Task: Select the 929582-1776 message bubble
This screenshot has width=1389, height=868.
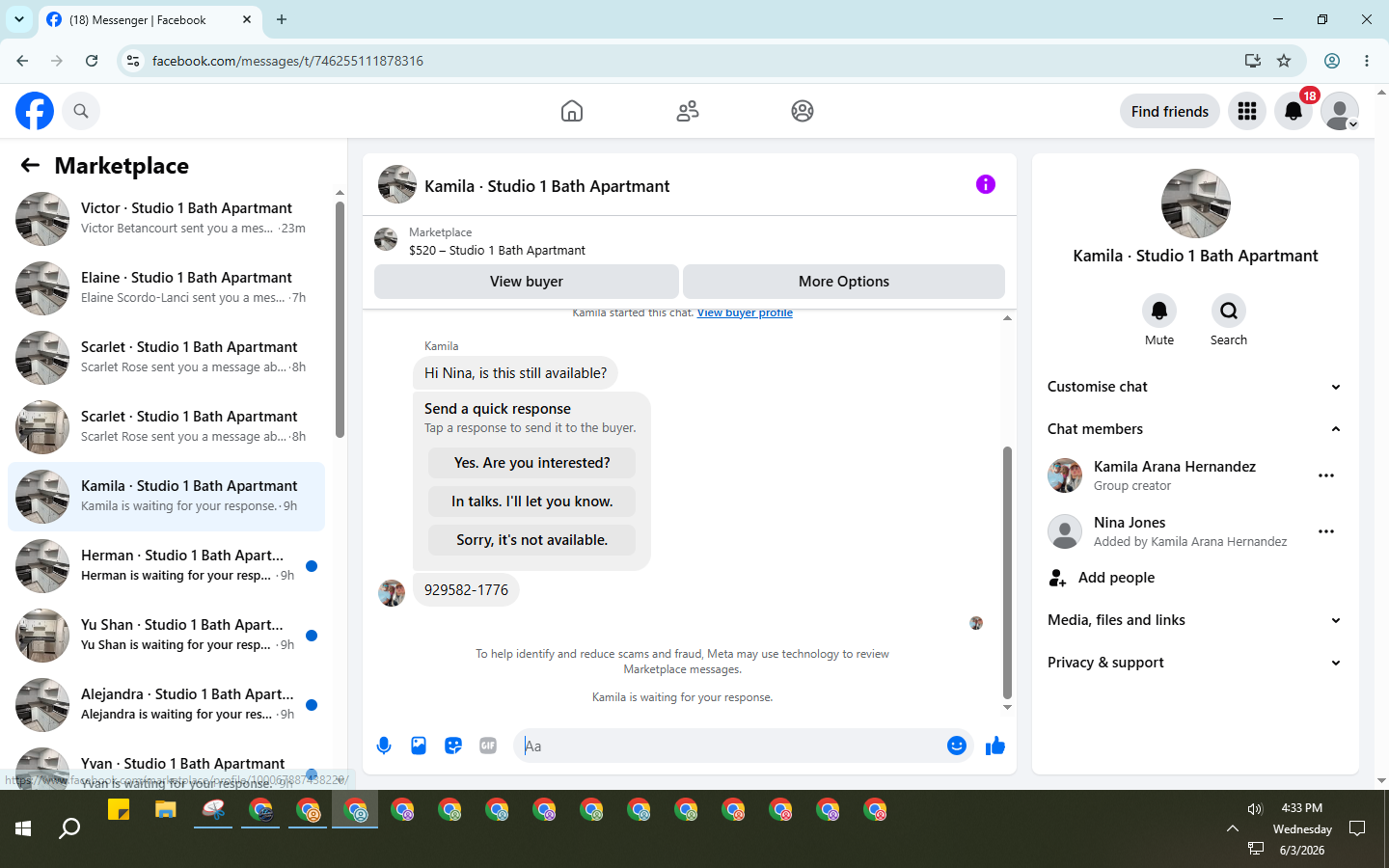Action: click(x=466, y=590)
